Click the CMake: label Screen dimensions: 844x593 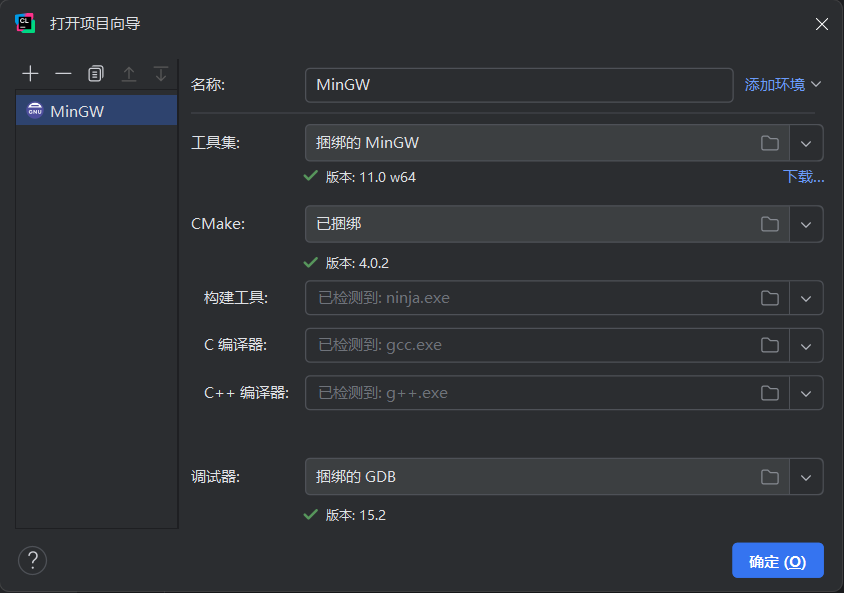(218, 224)
